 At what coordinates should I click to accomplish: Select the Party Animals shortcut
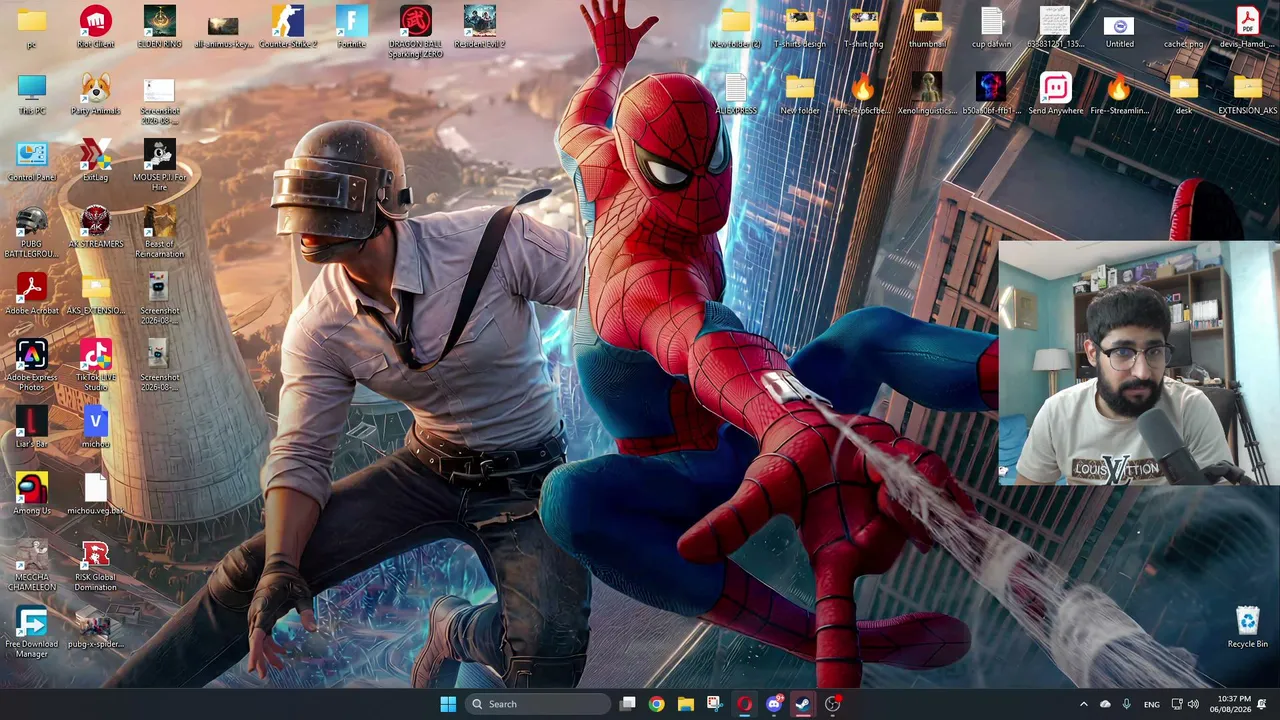[x=95, y=94]
